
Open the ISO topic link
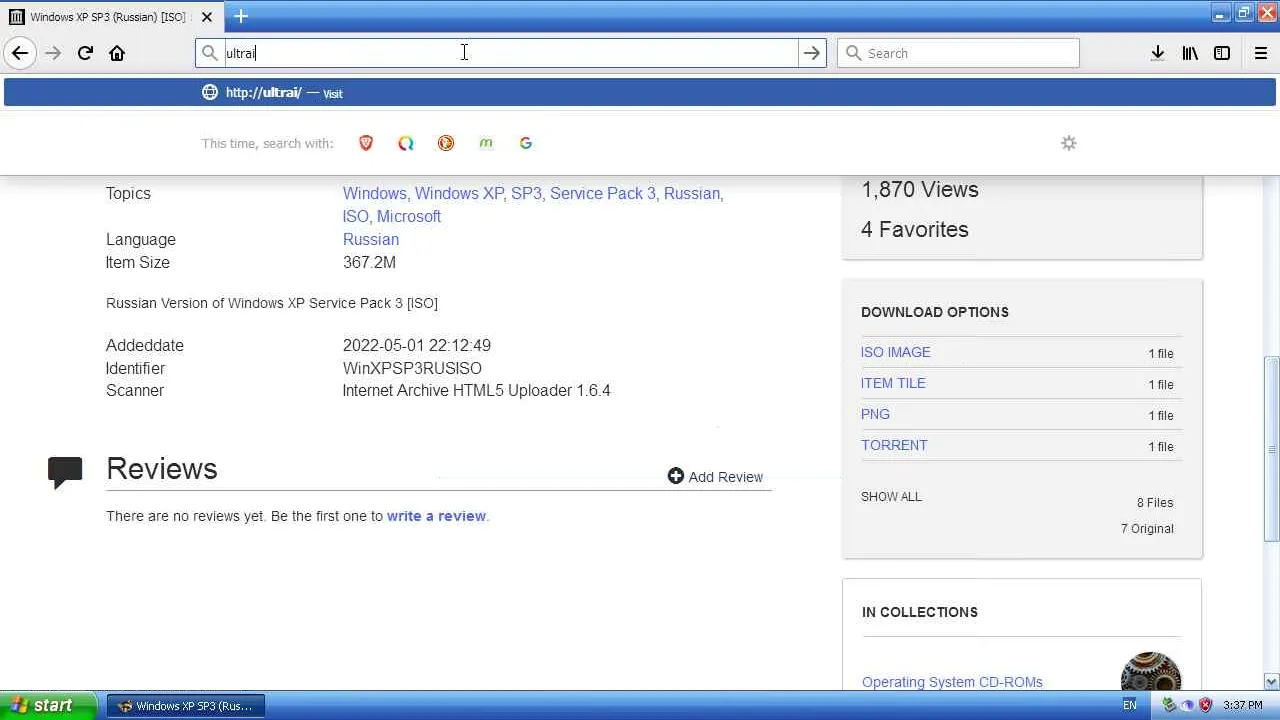[x=355, y=216]
